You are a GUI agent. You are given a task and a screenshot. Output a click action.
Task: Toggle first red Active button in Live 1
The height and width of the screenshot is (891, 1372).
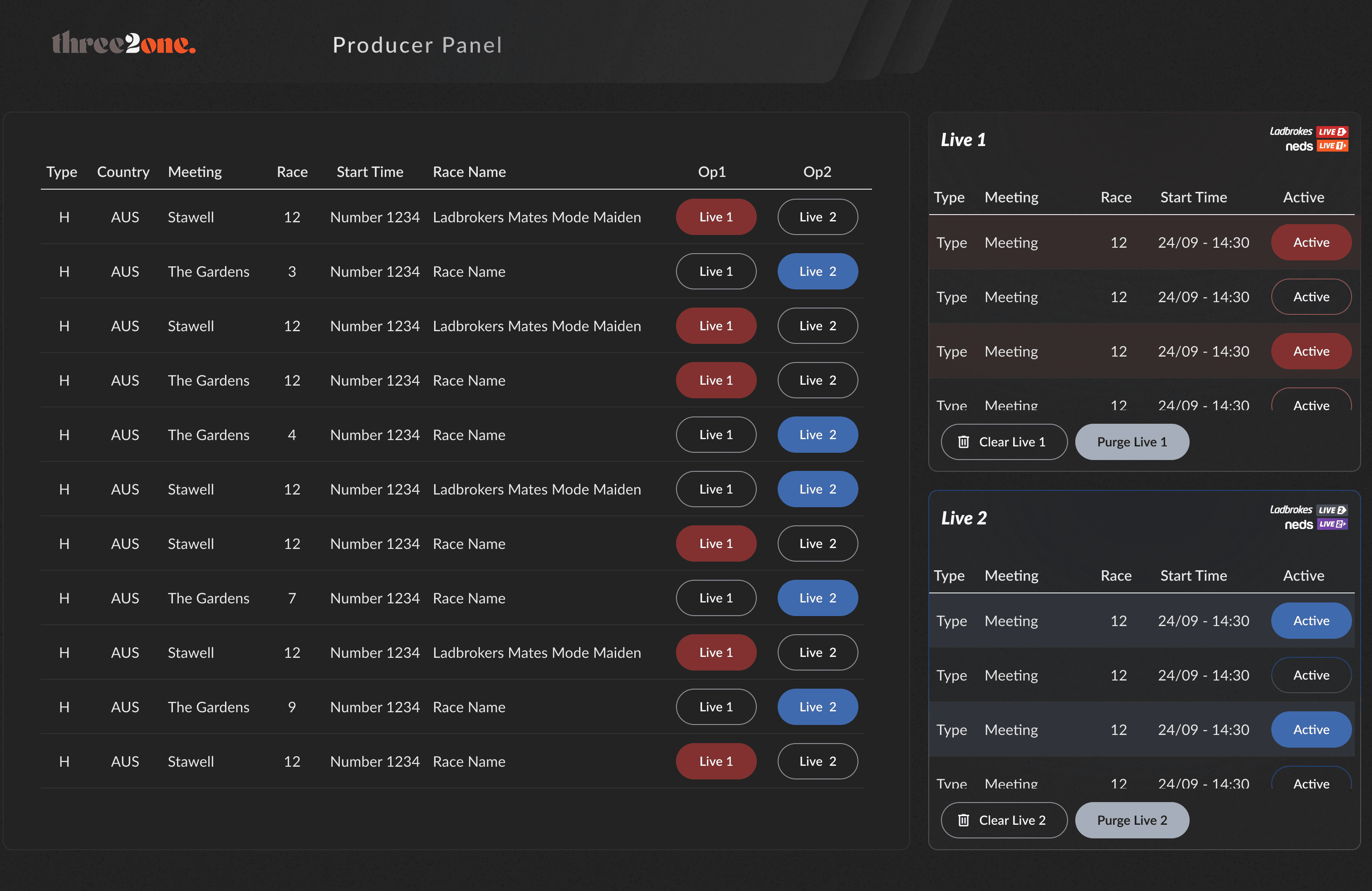pyautogui.click(x=1311, y=243)
